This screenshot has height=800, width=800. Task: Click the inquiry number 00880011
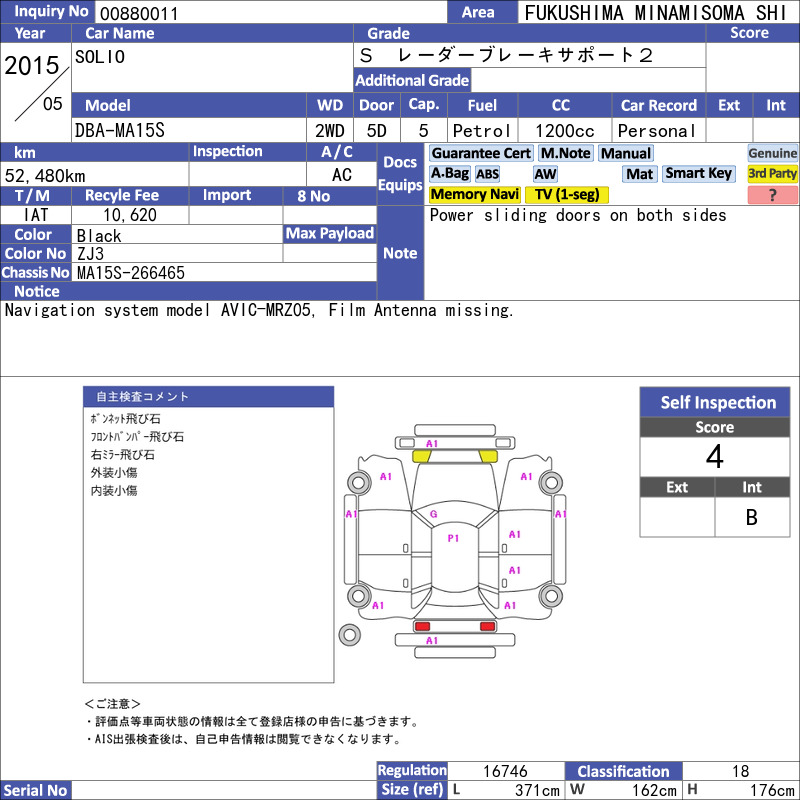(139, 13)
